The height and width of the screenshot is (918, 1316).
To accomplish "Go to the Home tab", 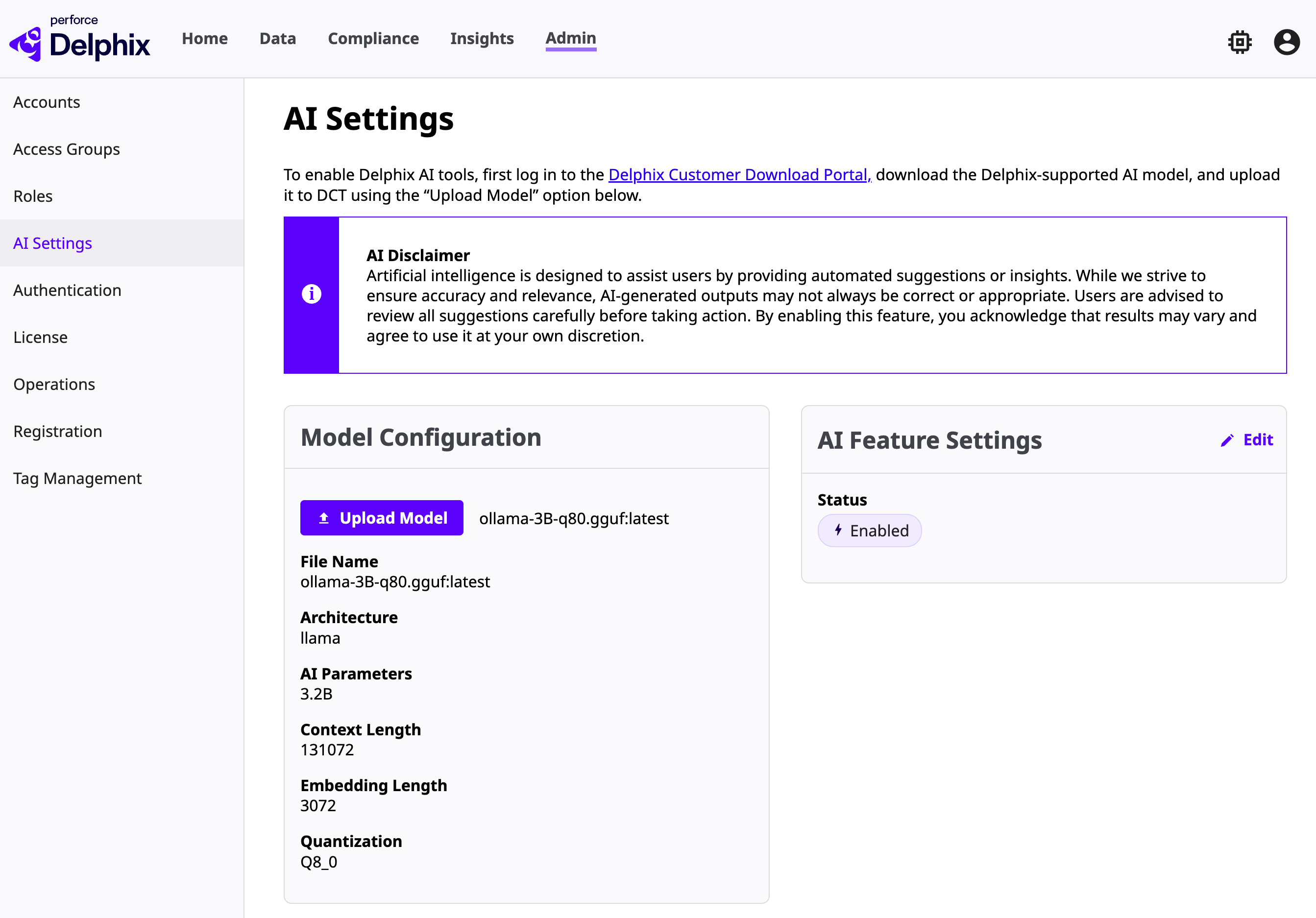I will click(205, 38).
